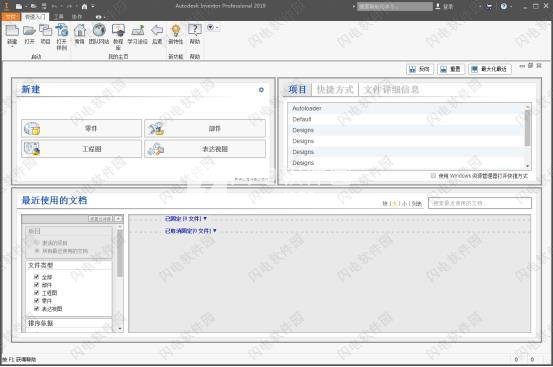The image size is (553, 367).
Task: Expand the Pinned (已固定) files group
Action: tap(186, 219)
